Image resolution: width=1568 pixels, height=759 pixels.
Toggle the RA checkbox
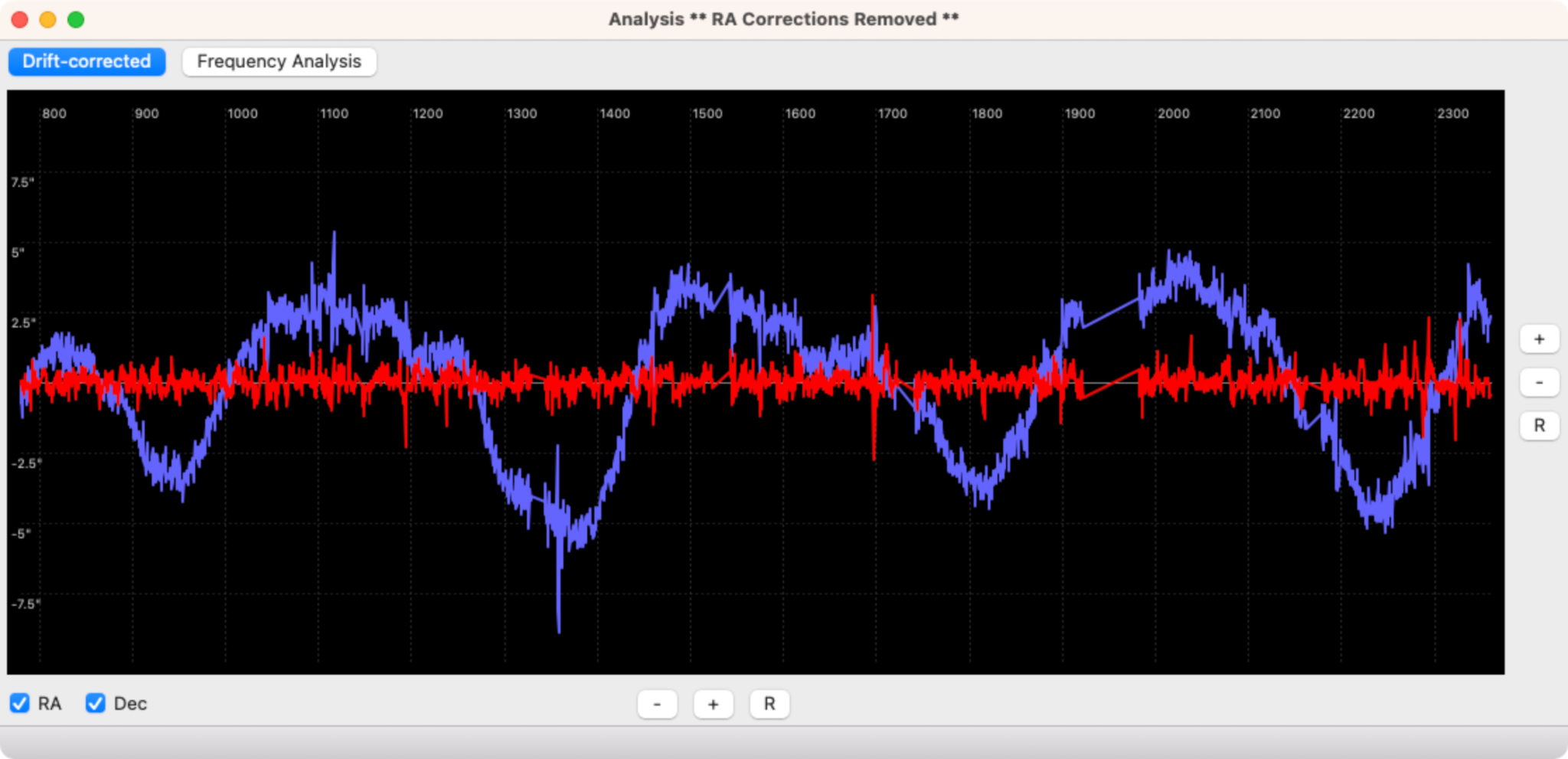(x=20, y=703)
